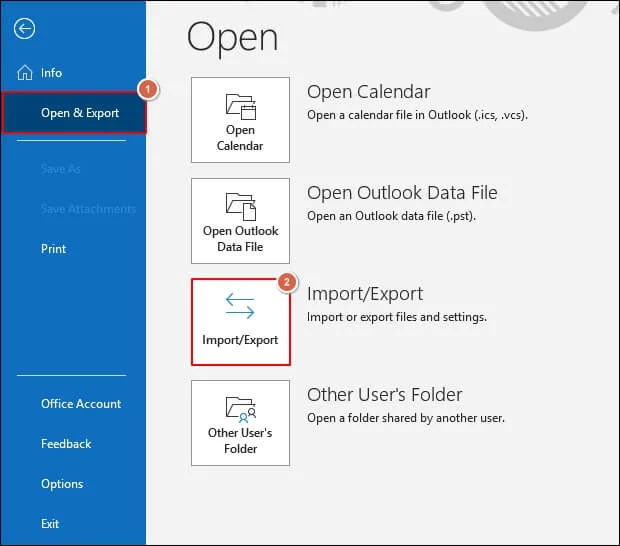Click the back arrow circle icon

[24, 28]
